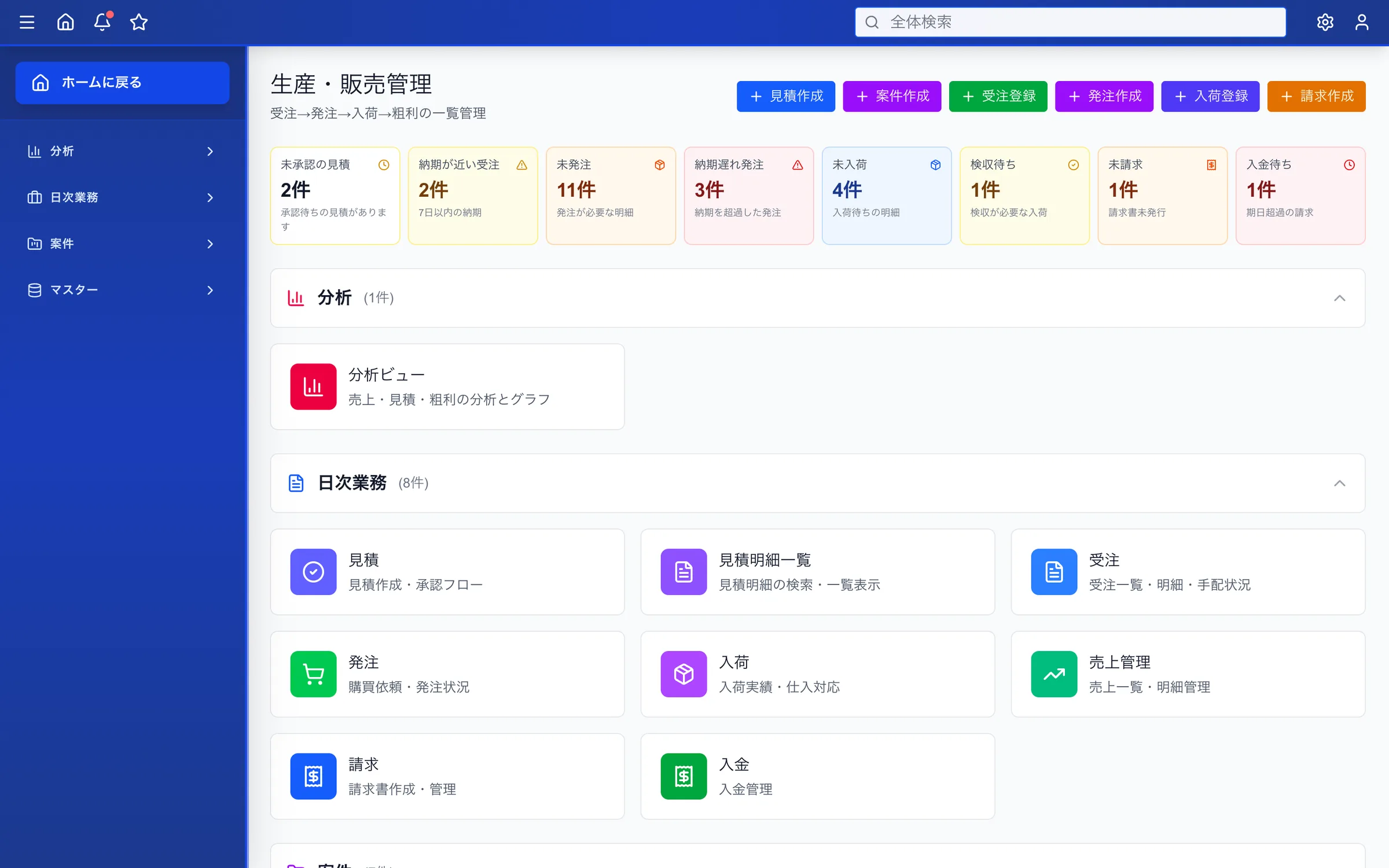This screenshot has width=1389, height=868.
Task: Click the 入荷登録 button
Action: (1210, 96)
